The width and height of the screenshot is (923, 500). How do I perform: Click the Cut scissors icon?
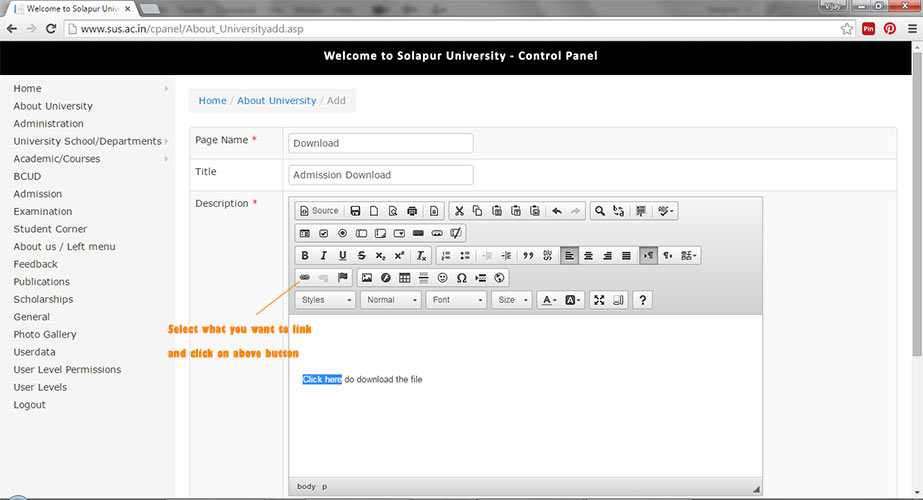tap(459, 211)
